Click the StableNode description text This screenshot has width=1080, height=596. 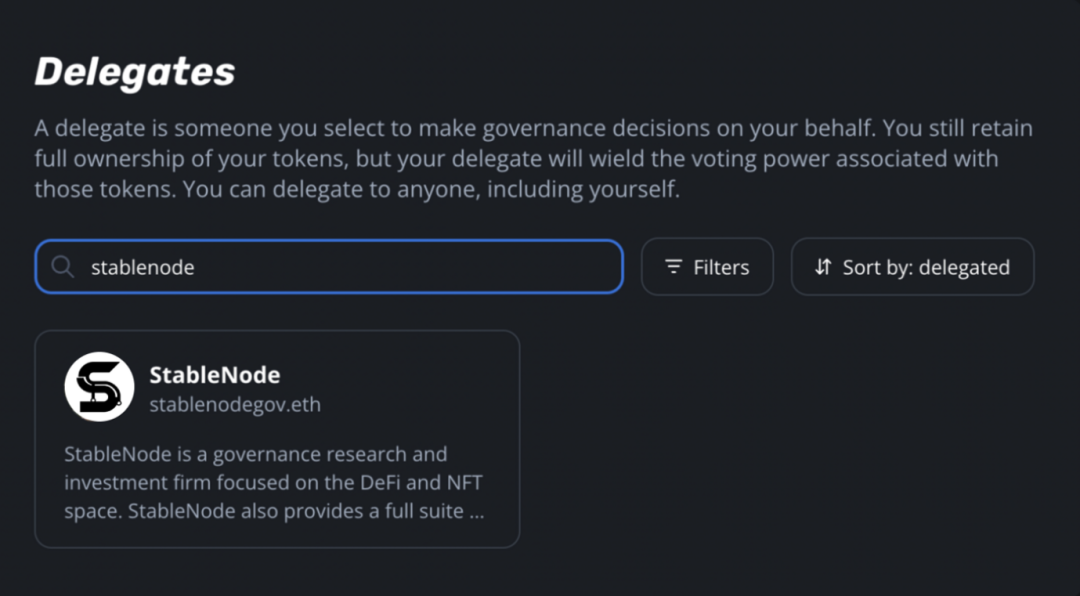click(273, 483)
